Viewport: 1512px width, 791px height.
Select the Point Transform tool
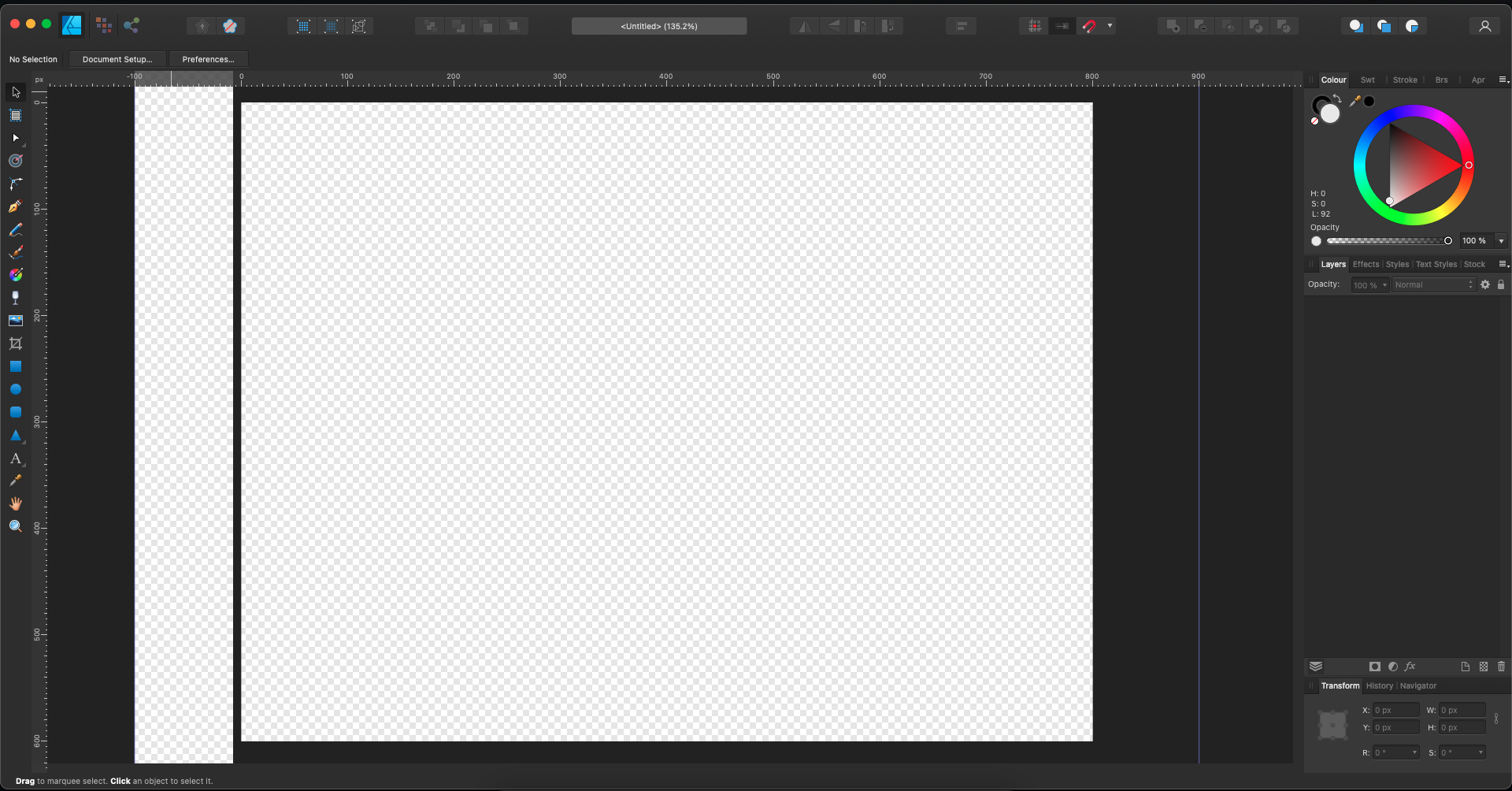pos(16,161)
